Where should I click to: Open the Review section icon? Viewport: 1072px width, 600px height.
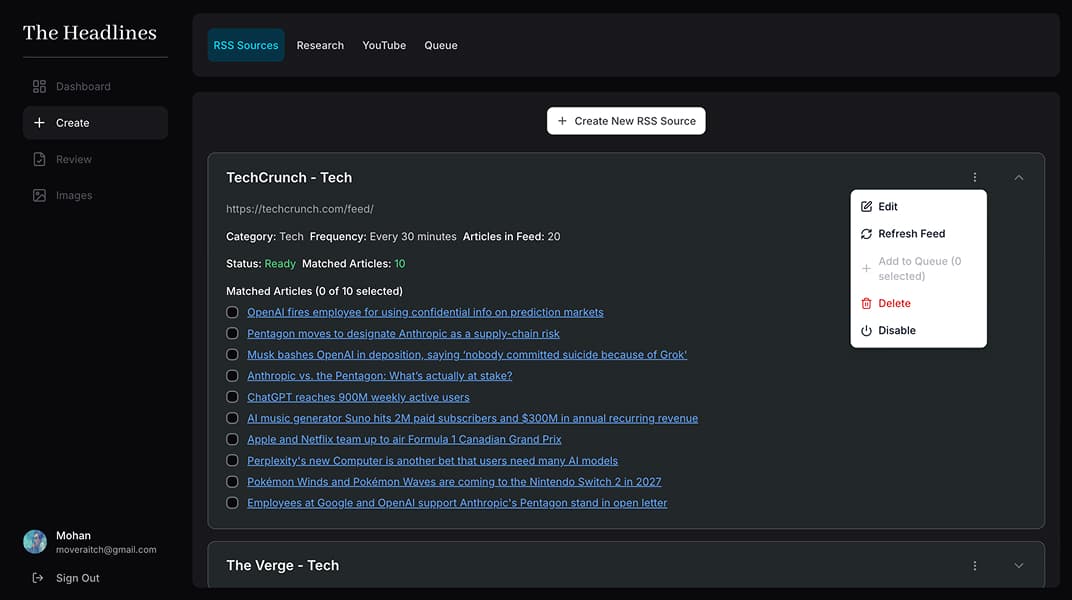(x=40, y=159)
